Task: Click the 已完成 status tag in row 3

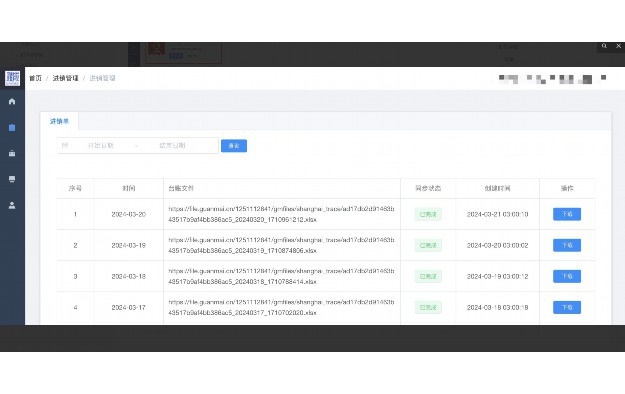Action: [x=428, y=276]
